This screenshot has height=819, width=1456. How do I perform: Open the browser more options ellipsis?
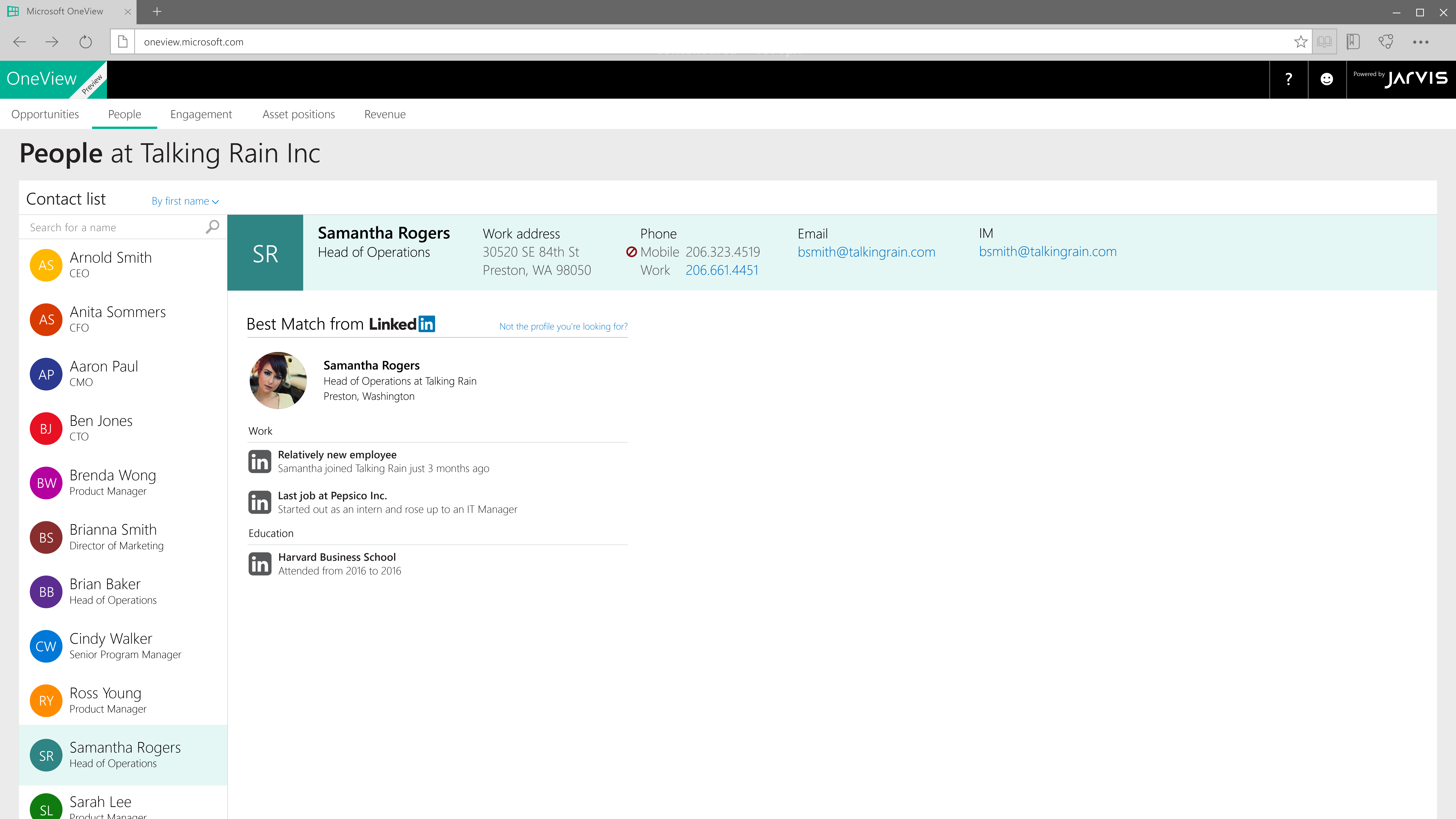click(x=1420, y=42)
